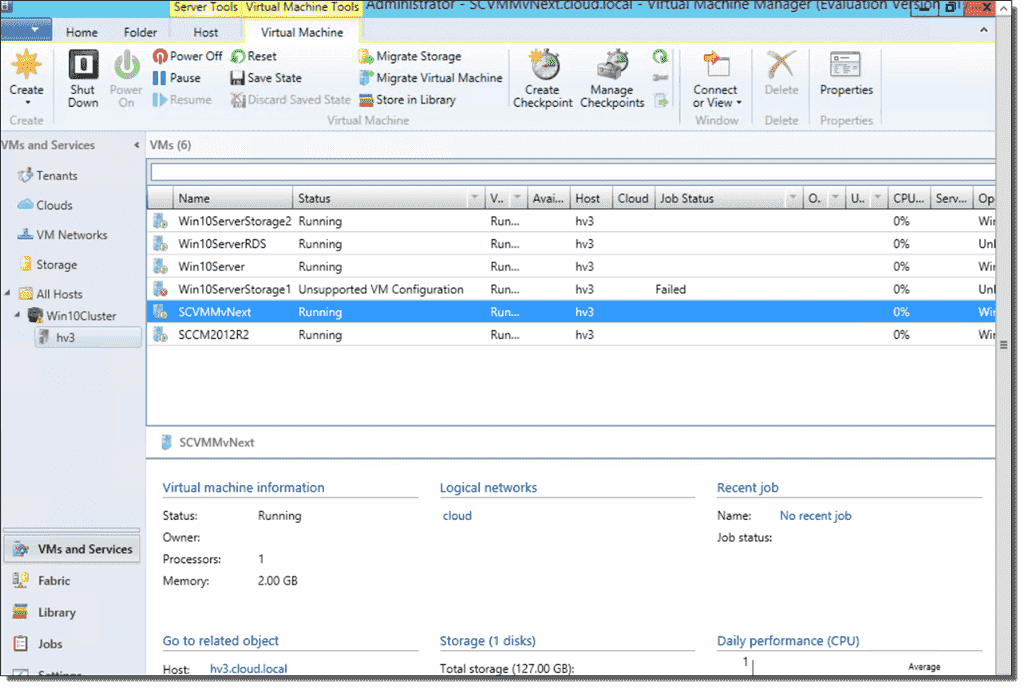
Task: Click the Tenants icon
Action: 25,175
